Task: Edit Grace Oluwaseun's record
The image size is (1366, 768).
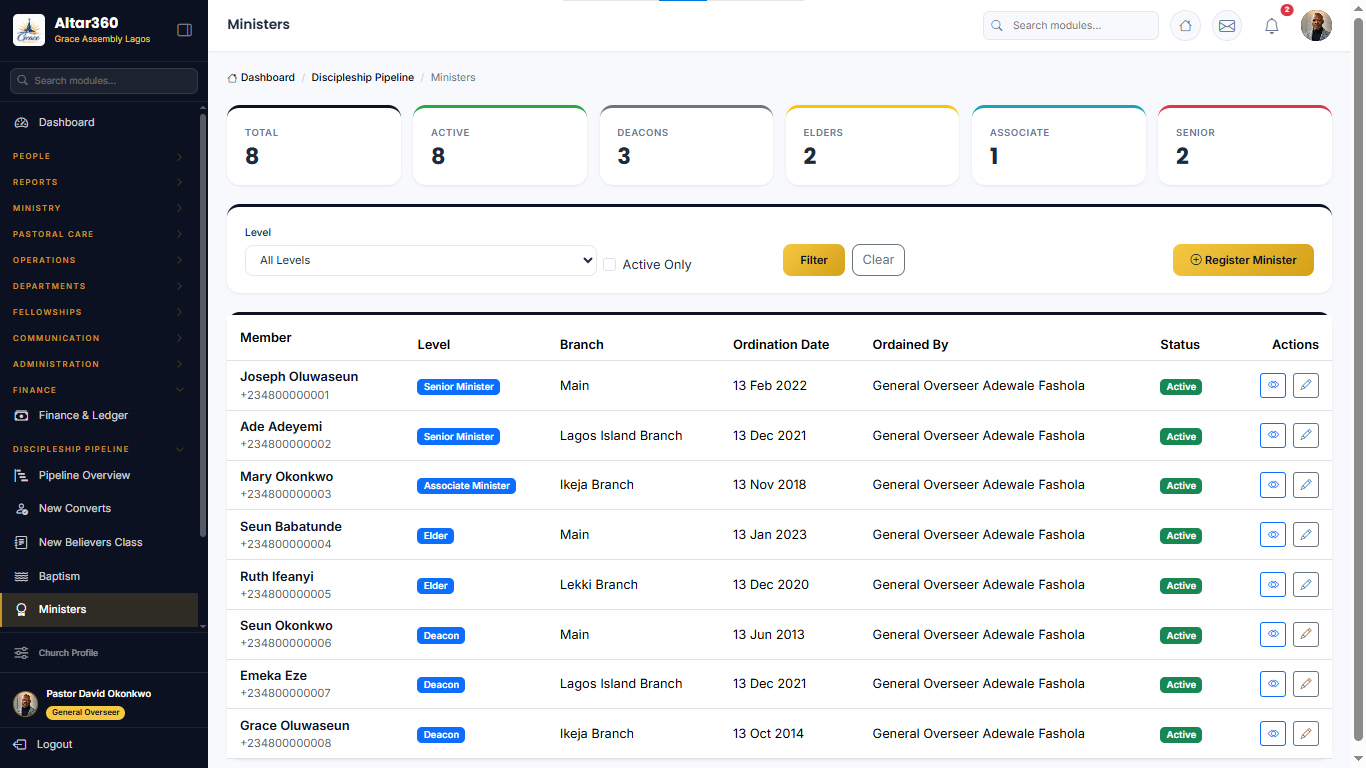Action: tap(1305, 734)
